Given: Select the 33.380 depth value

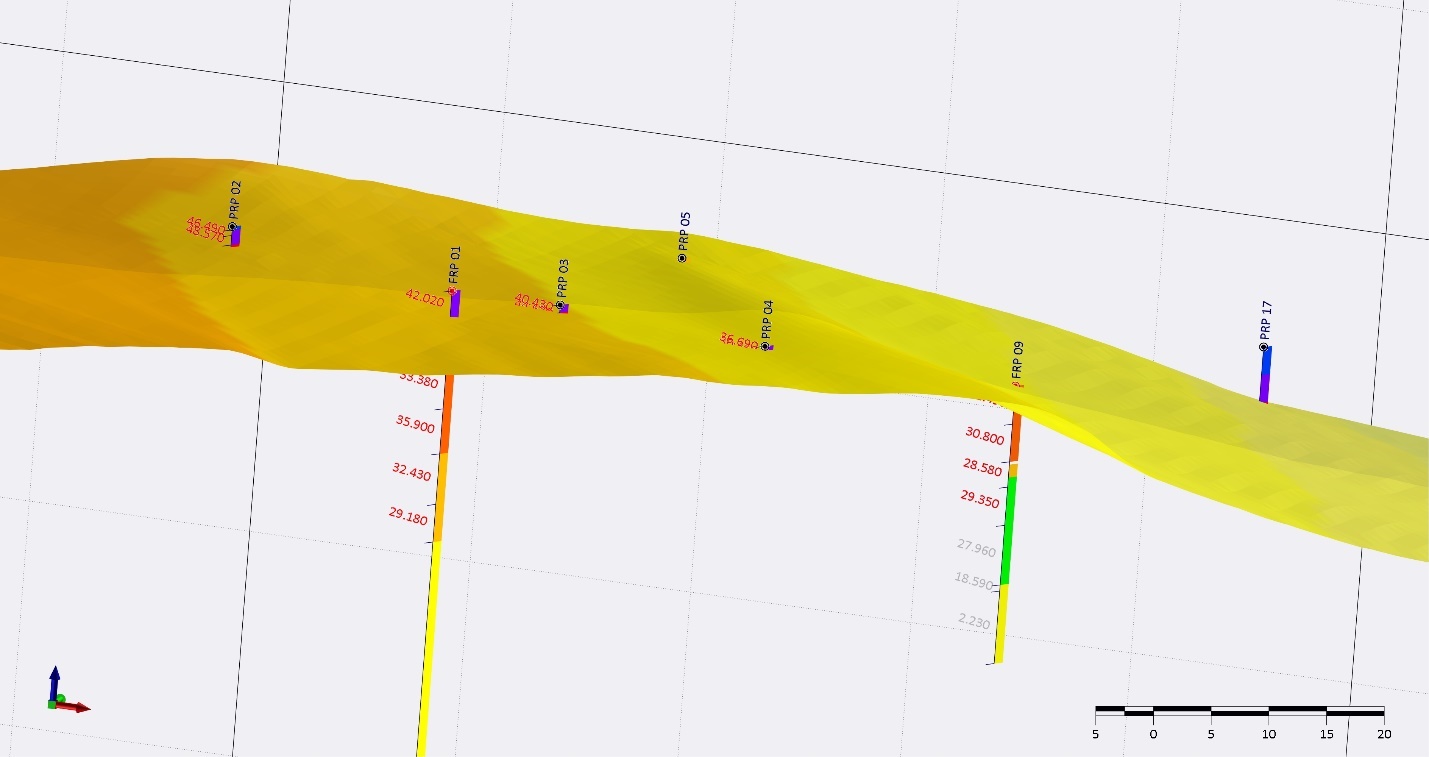Looking at the screenshot, I should coord(417,380).
